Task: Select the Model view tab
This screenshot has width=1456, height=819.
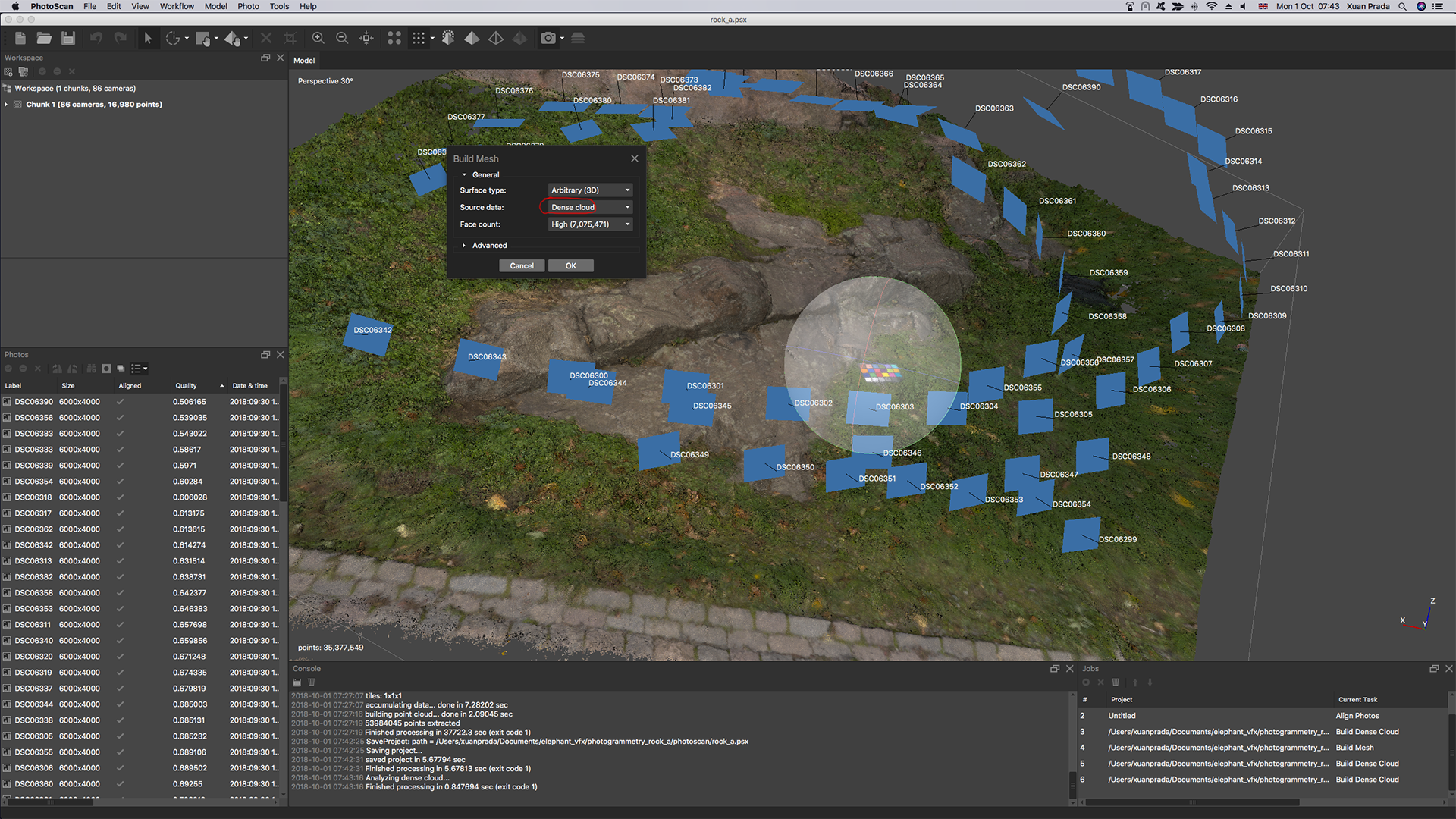Action: [304, 61]
